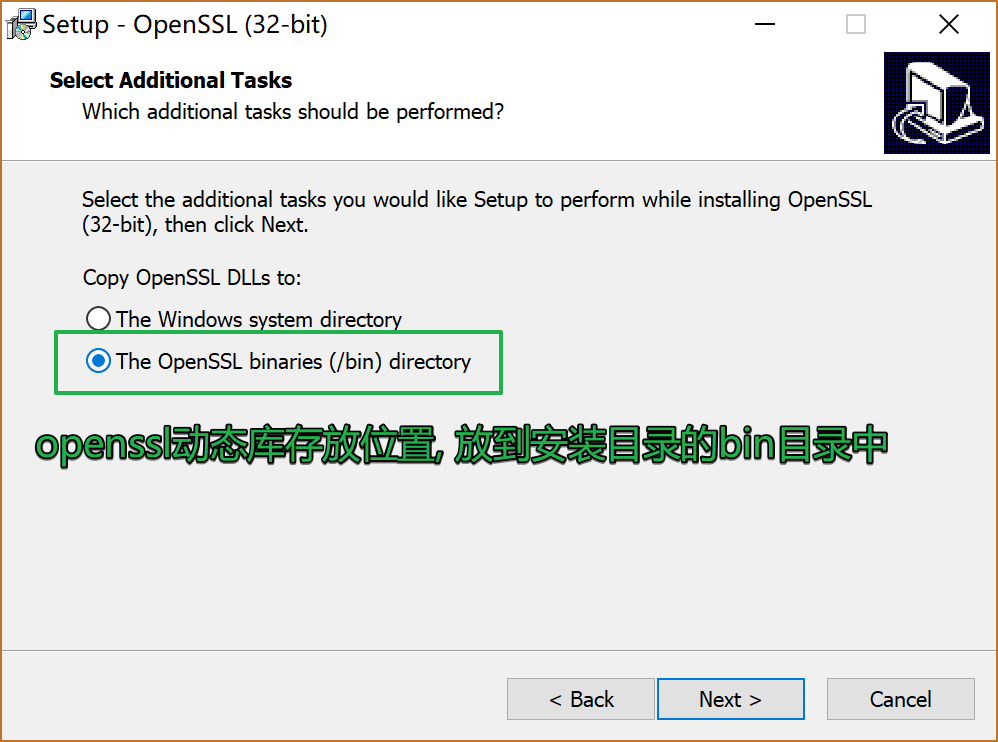Click the green Chinese annotation text
998x742 pixels.
point(460,445)
